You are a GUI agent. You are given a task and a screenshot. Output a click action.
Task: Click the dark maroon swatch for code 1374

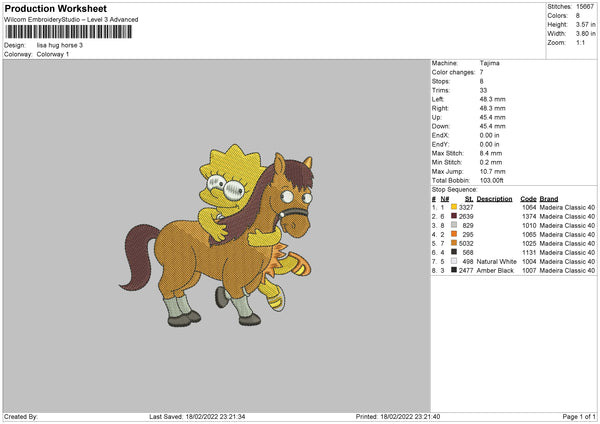[x=454, y=216]
